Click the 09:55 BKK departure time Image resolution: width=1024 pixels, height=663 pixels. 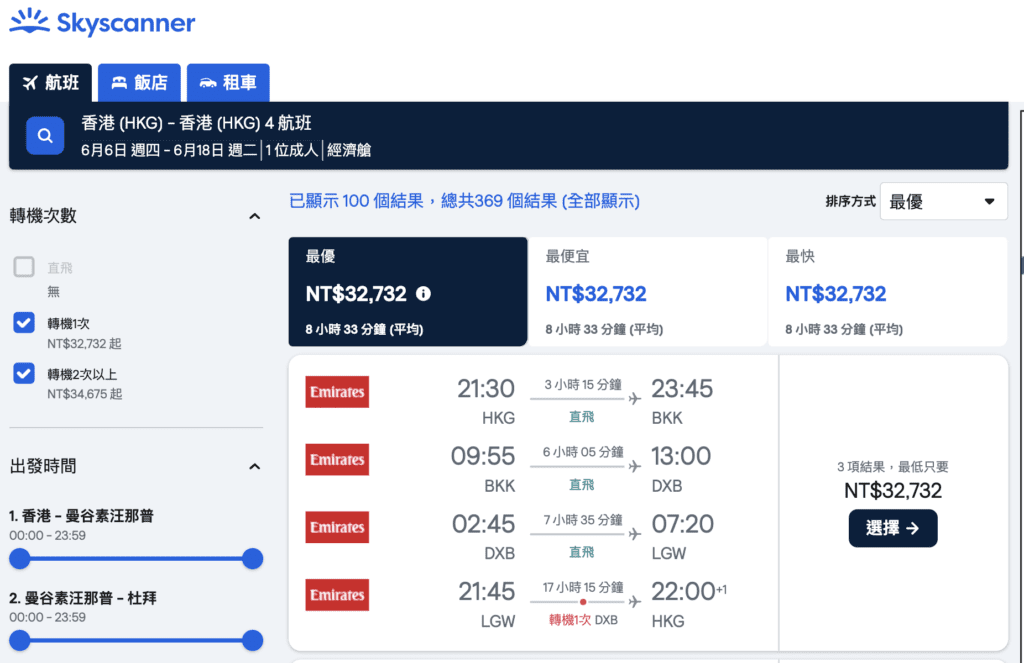click(x=483, y=456)
